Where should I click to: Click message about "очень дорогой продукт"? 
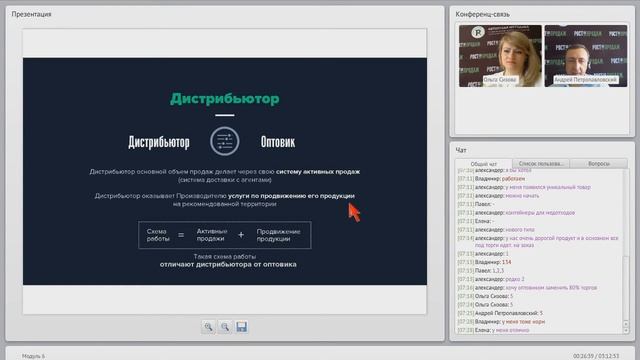(538, 242)
